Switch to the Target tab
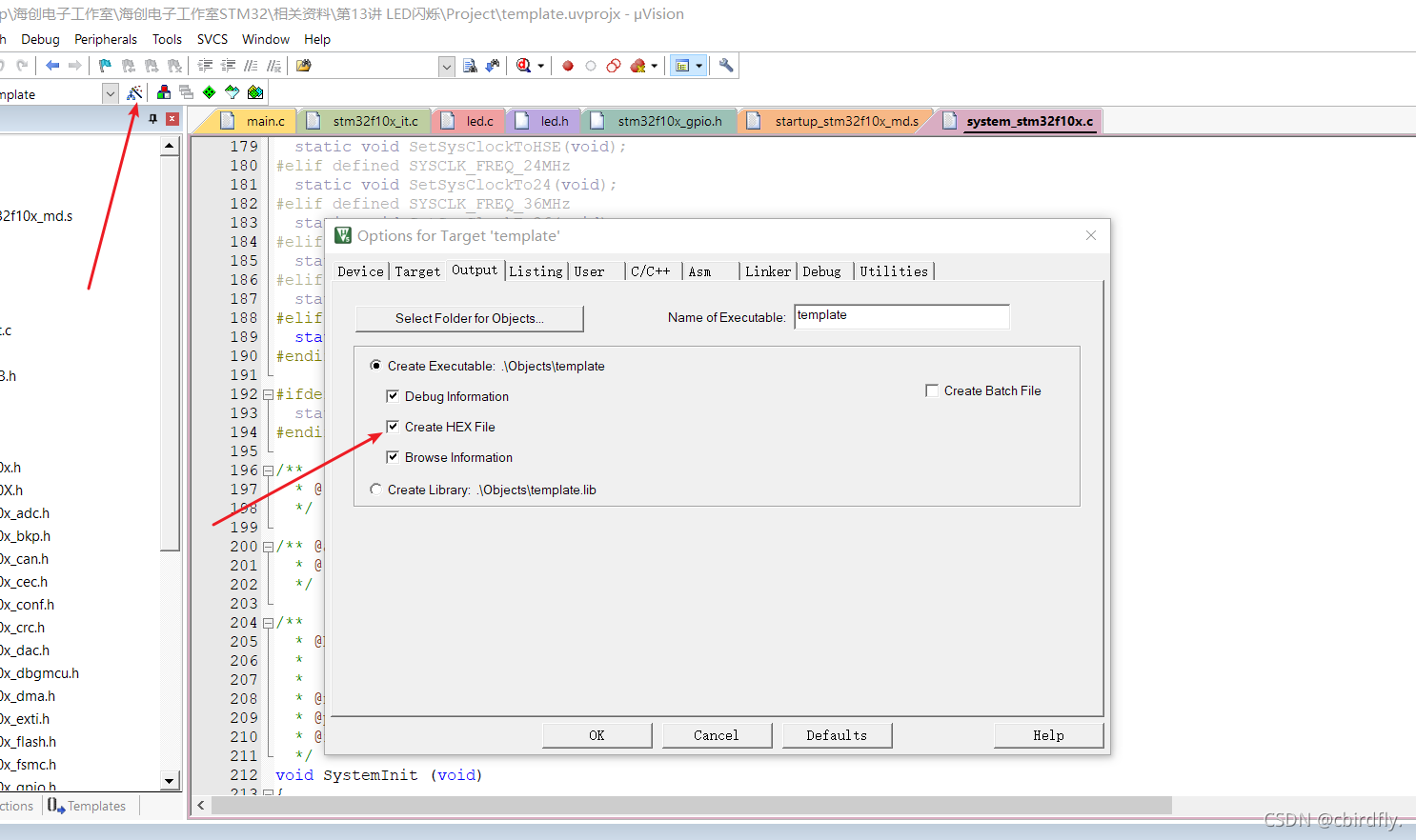1416x840 pixels. point(417,271)
